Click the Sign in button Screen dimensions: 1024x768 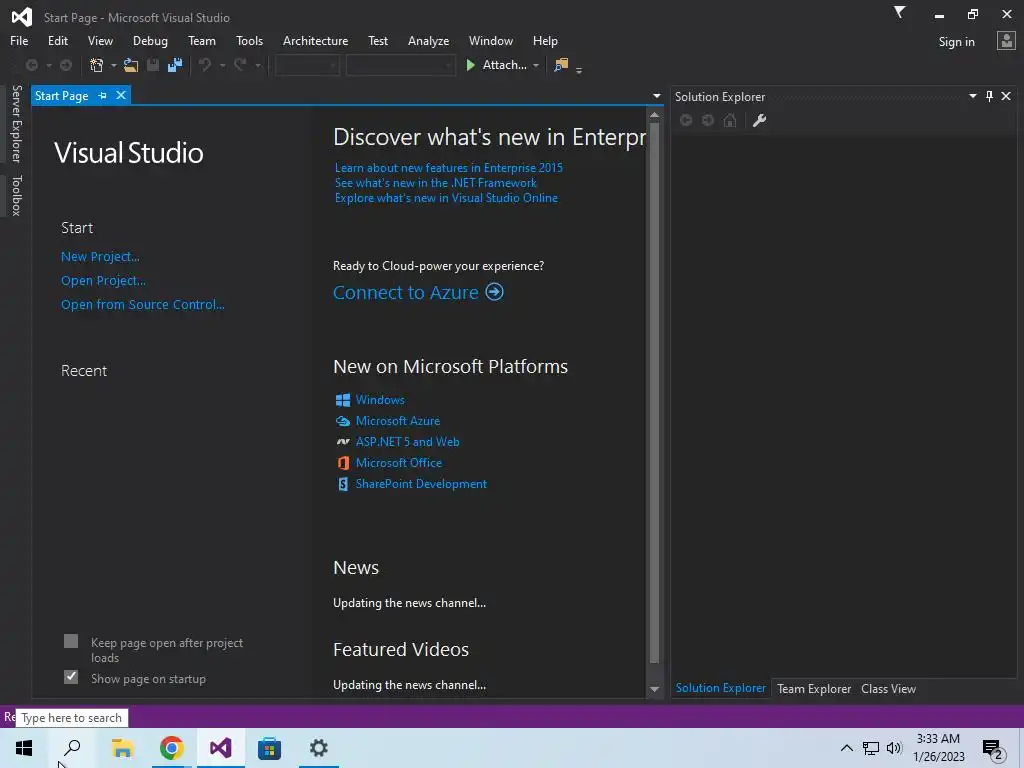tap(956, 41)
